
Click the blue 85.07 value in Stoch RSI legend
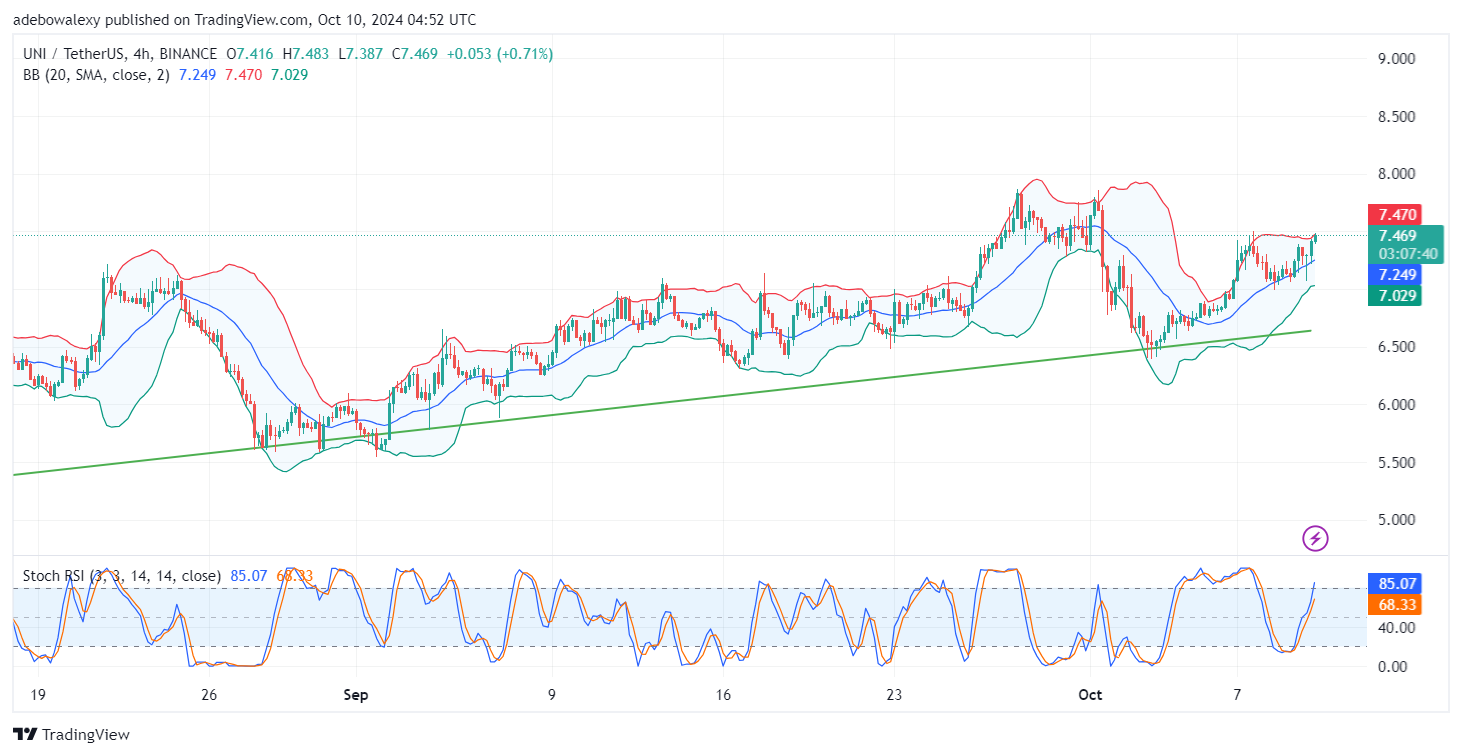point(247,576)
